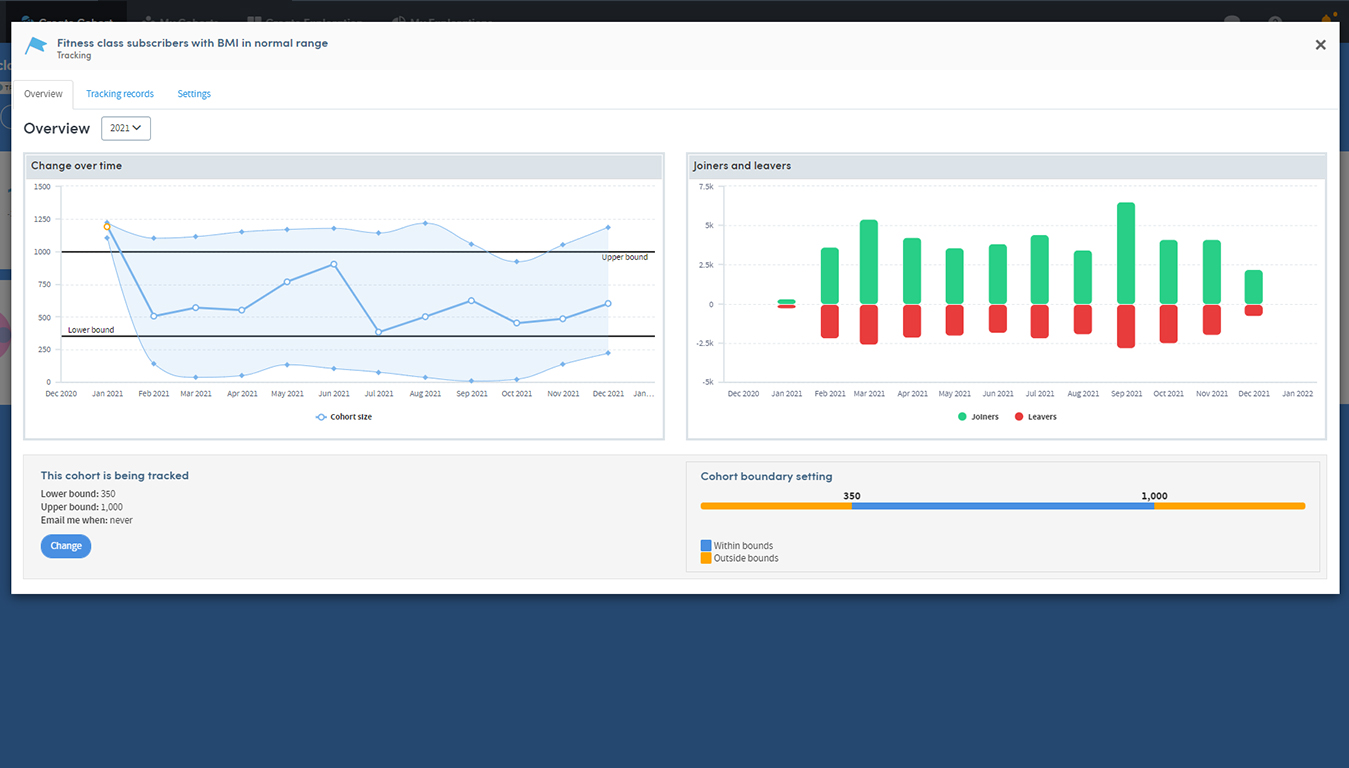The height and width of the screenshot is (768, 1349).
Task: Open the 2021 year dropdown
Action: (126, 128)
